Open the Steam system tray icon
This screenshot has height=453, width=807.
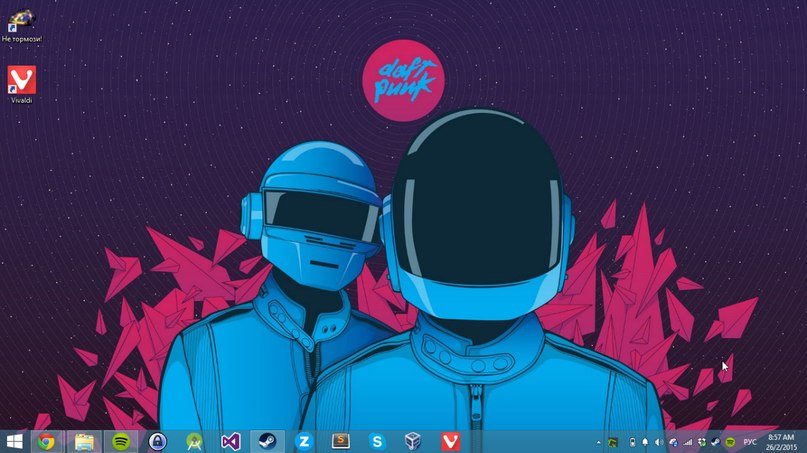[x=716, y=442]
